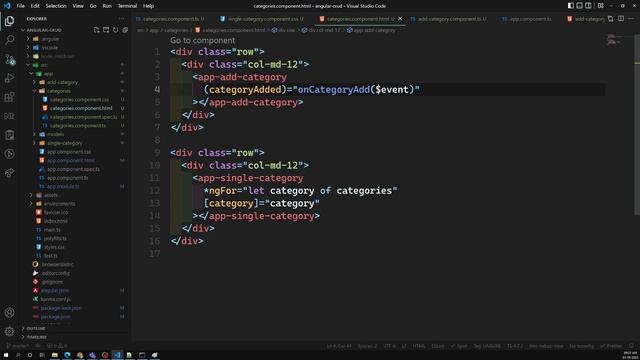Close the categories.component.html tab
The width and height of the screenshot is (640, 360).
pos(400,19)
